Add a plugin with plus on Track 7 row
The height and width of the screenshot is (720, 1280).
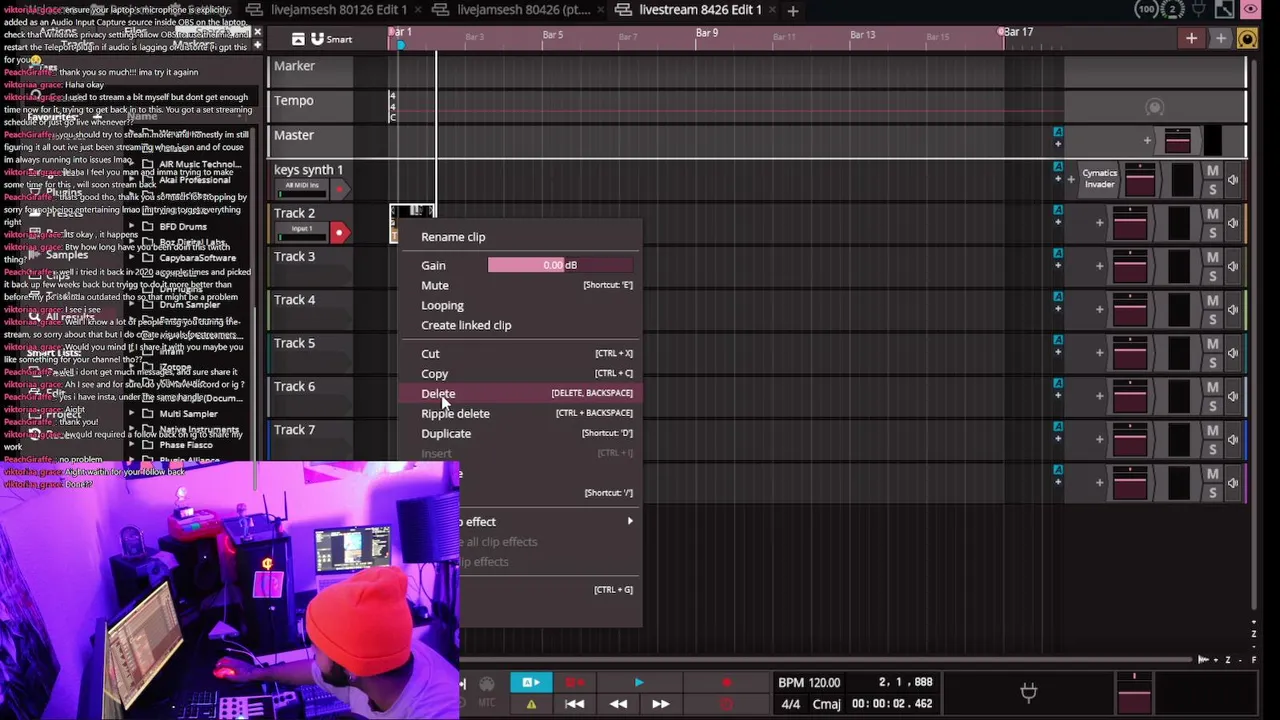1099,439
